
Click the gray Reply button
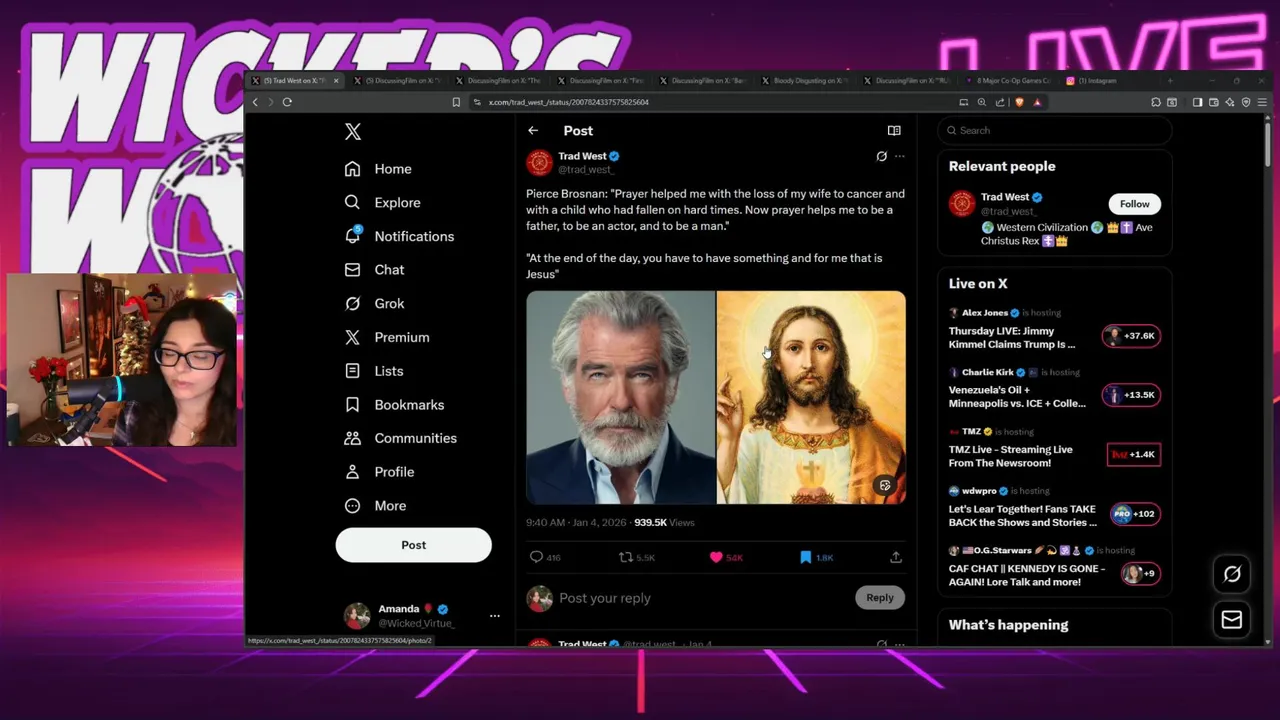pos(880,598)
